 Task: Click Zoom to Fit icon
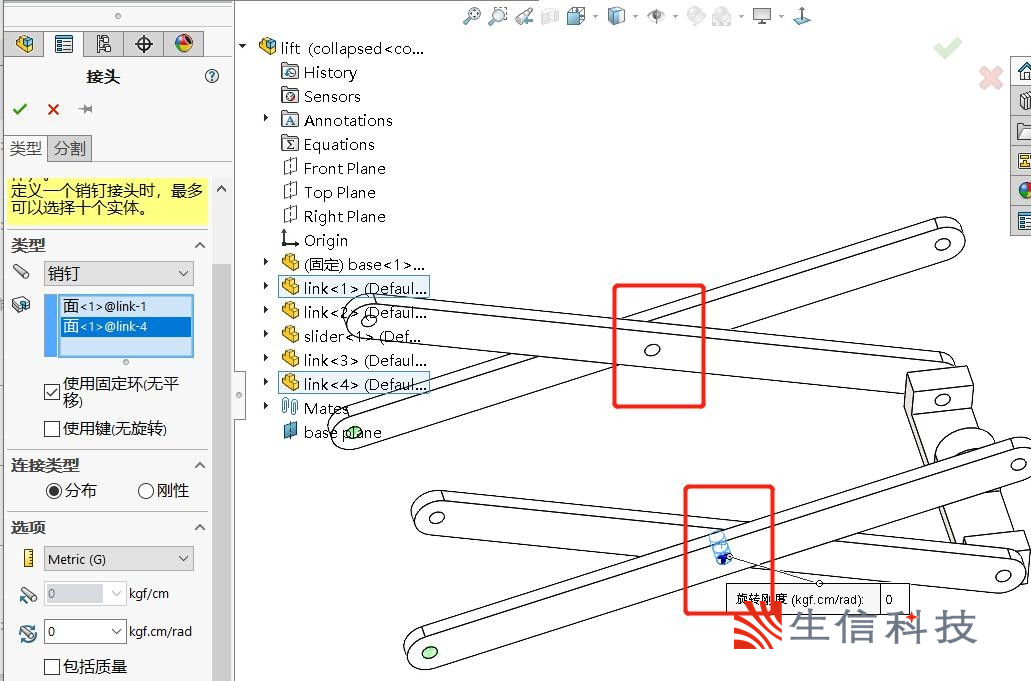[x=471, y=16]
